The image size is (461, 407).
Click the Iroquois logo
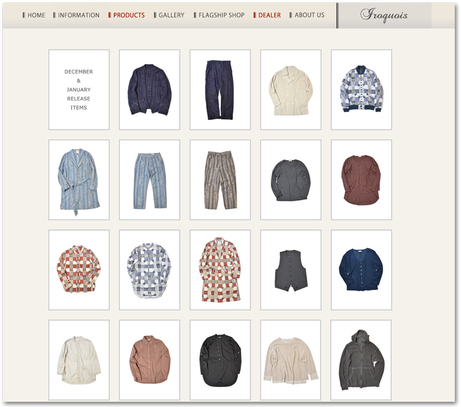coord(384,15)
